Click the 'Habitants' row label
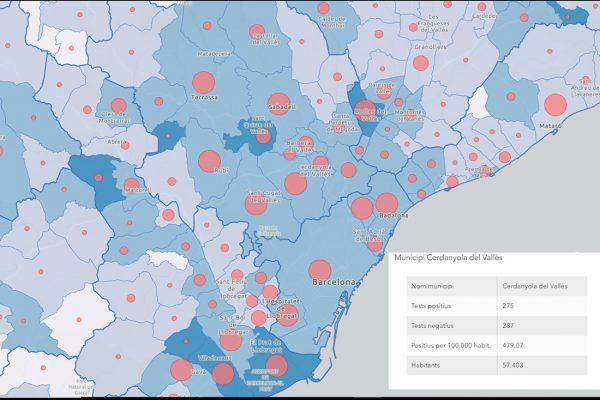The height and width of the screenshot is (400, 600). 425,365
